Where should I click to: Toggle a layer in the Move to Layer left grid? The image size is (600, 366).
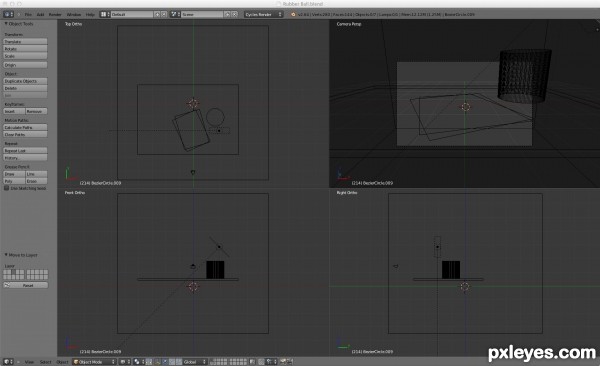(14, 274)
